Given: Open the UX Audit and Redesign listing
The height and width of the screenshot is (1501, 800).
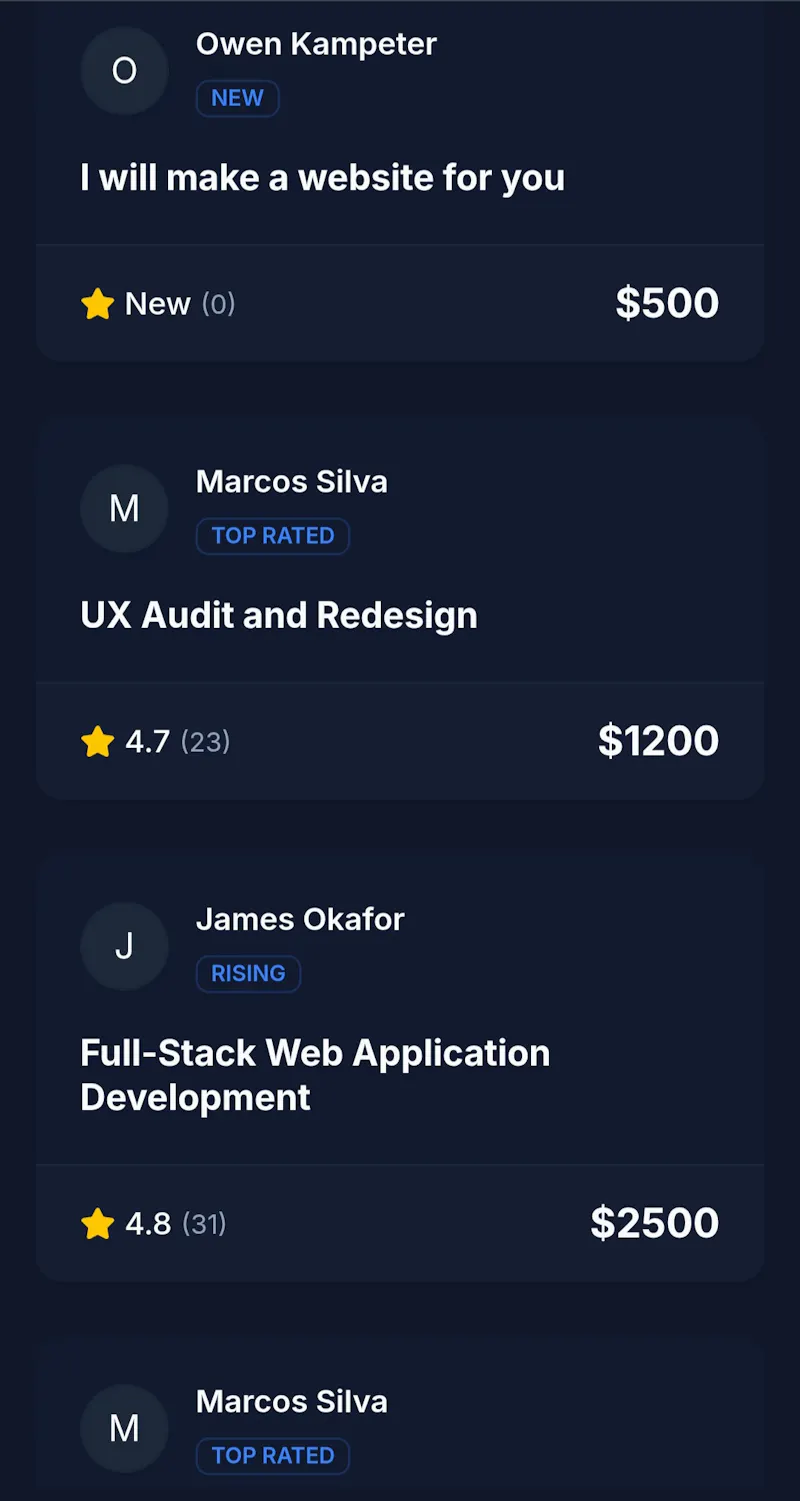Looking at the screenshot, I should point(279,615).
